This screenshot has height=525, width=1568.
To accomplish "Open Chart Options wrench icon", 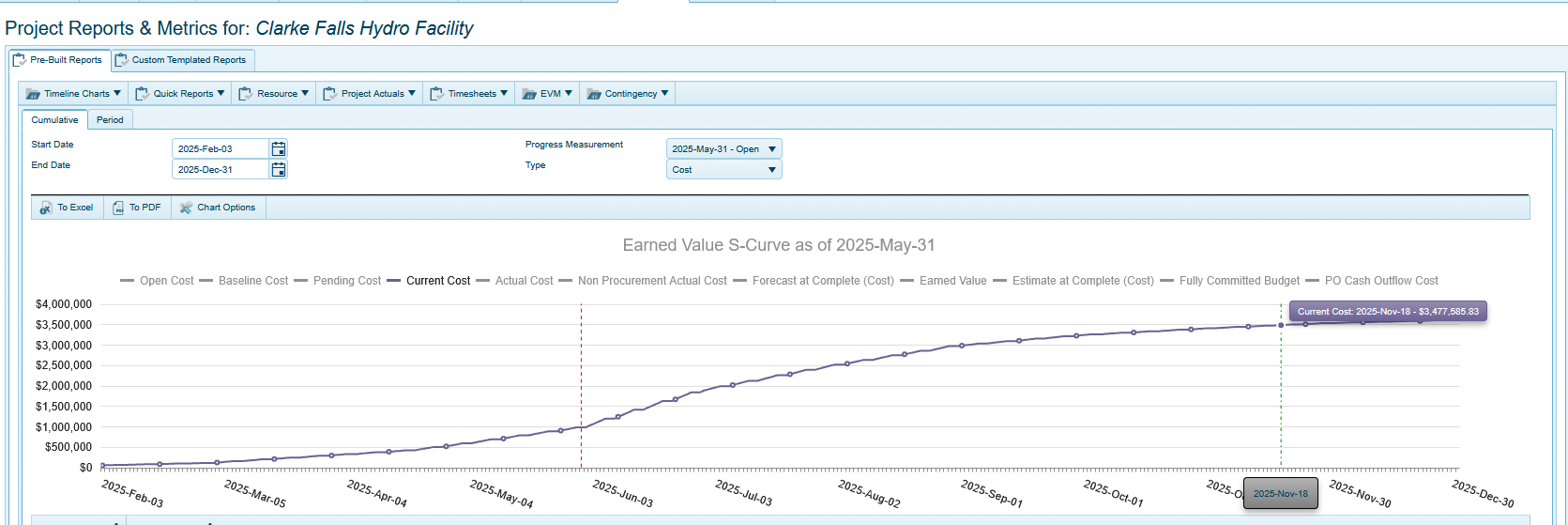I will point(186,208).
